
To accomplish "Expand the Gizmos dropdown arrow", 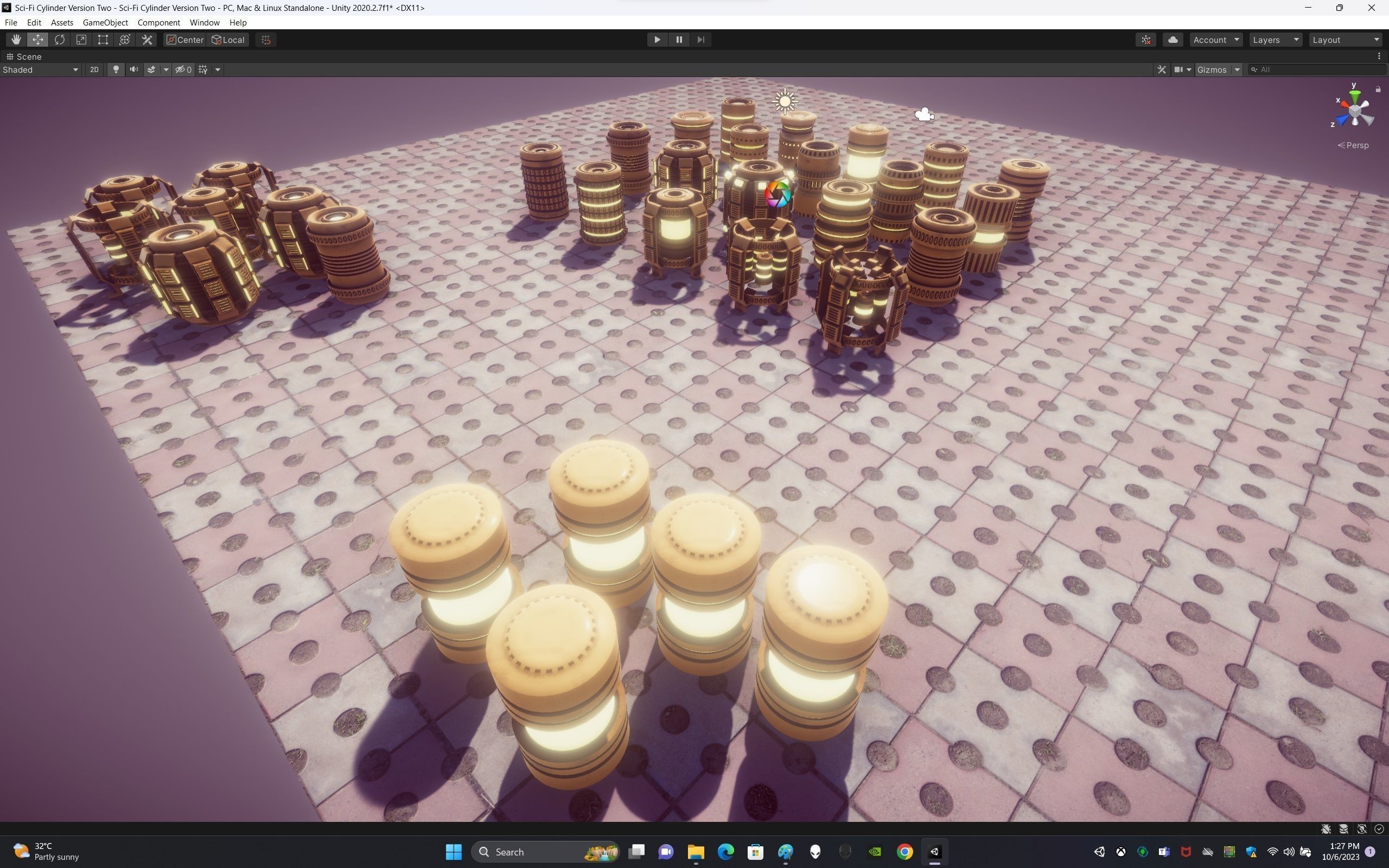I will click(1238, 69).
